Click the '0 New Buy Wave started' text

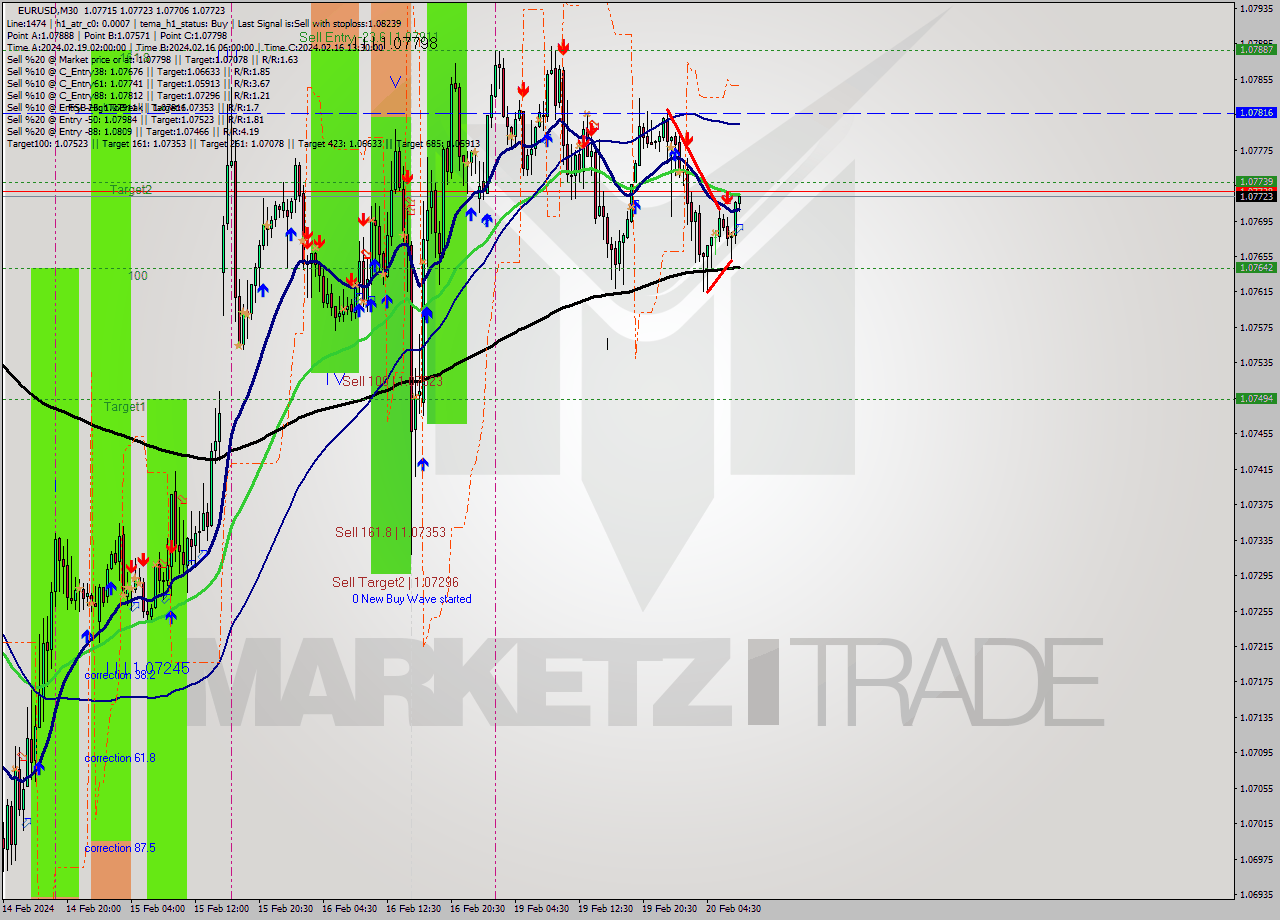[x=411, y=599]
